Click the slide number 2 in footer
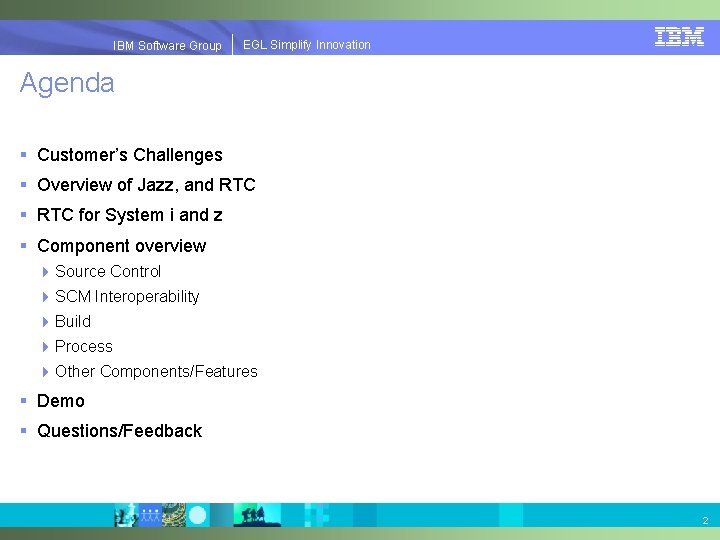Viewport: 720px width, 540px height. point(705,521)
